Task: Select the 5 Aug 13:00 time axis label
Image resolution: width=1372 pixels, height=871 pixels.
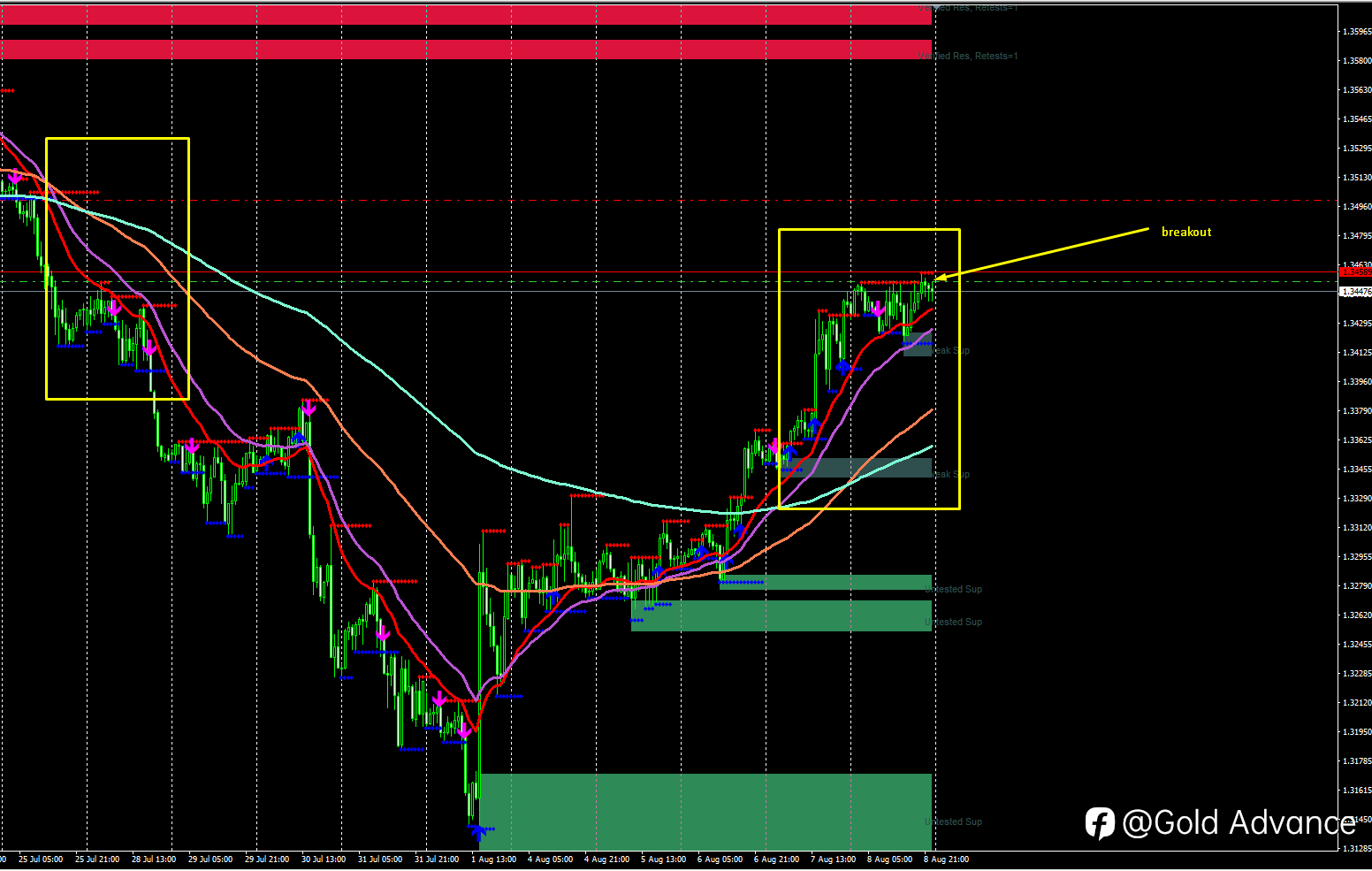Action: [x=663, y=860]
